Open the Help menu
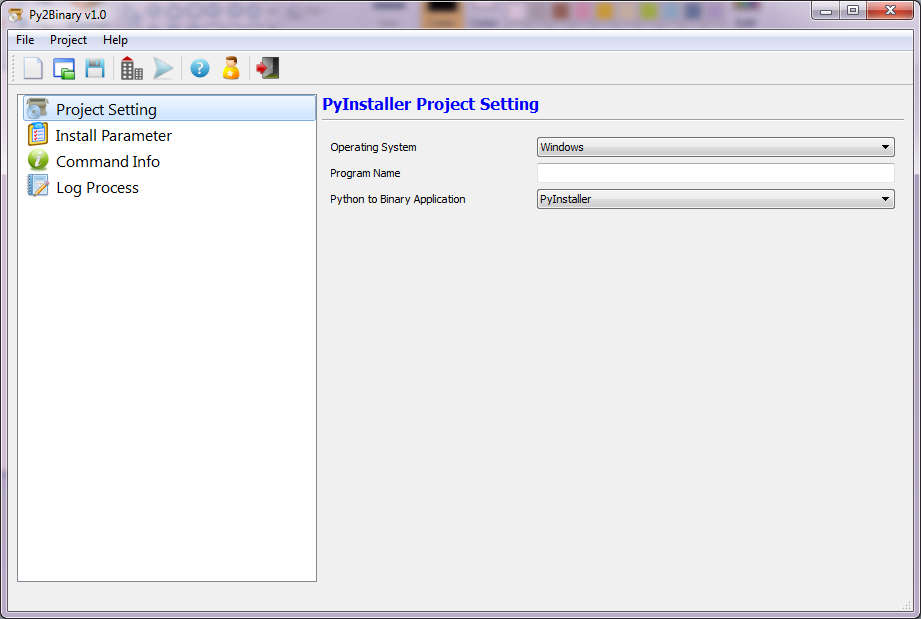921x619 pixels. click(x=115, y=40)
